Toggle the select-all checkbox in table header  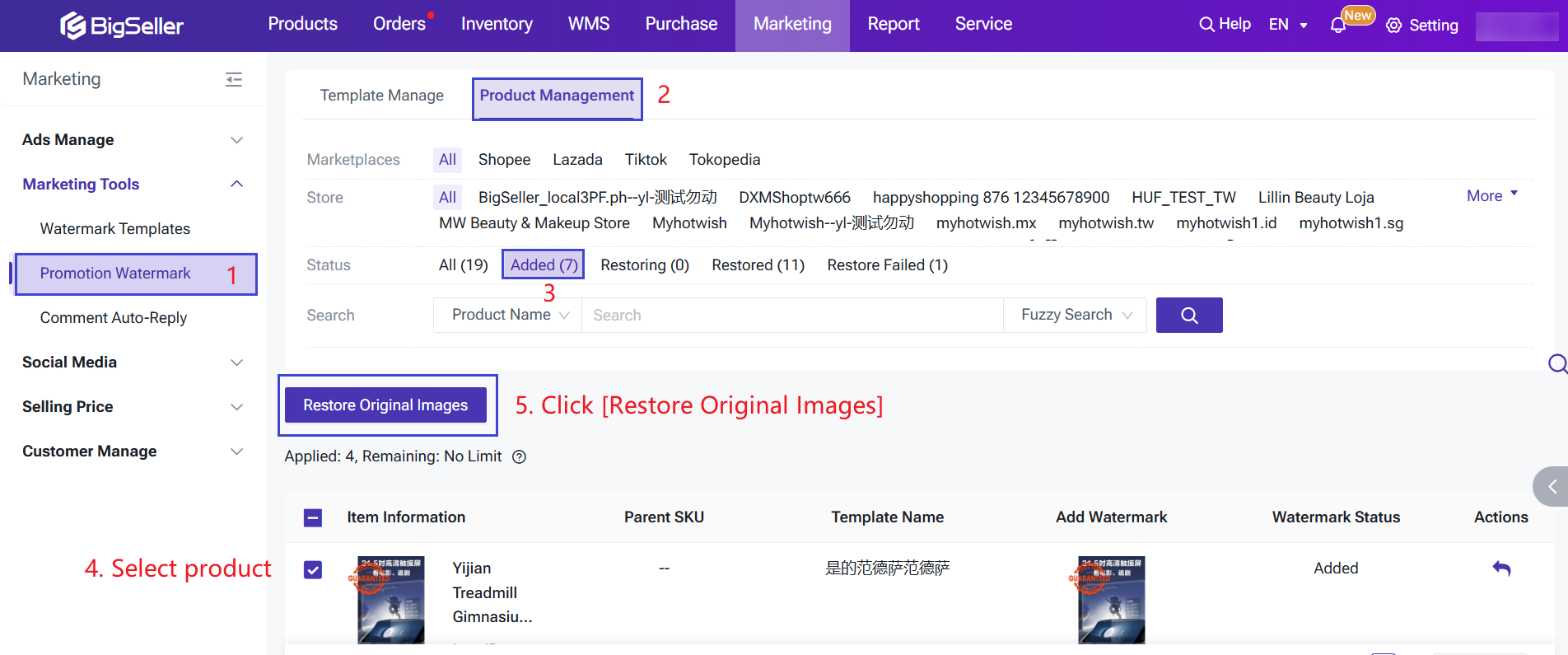[313, 517]
